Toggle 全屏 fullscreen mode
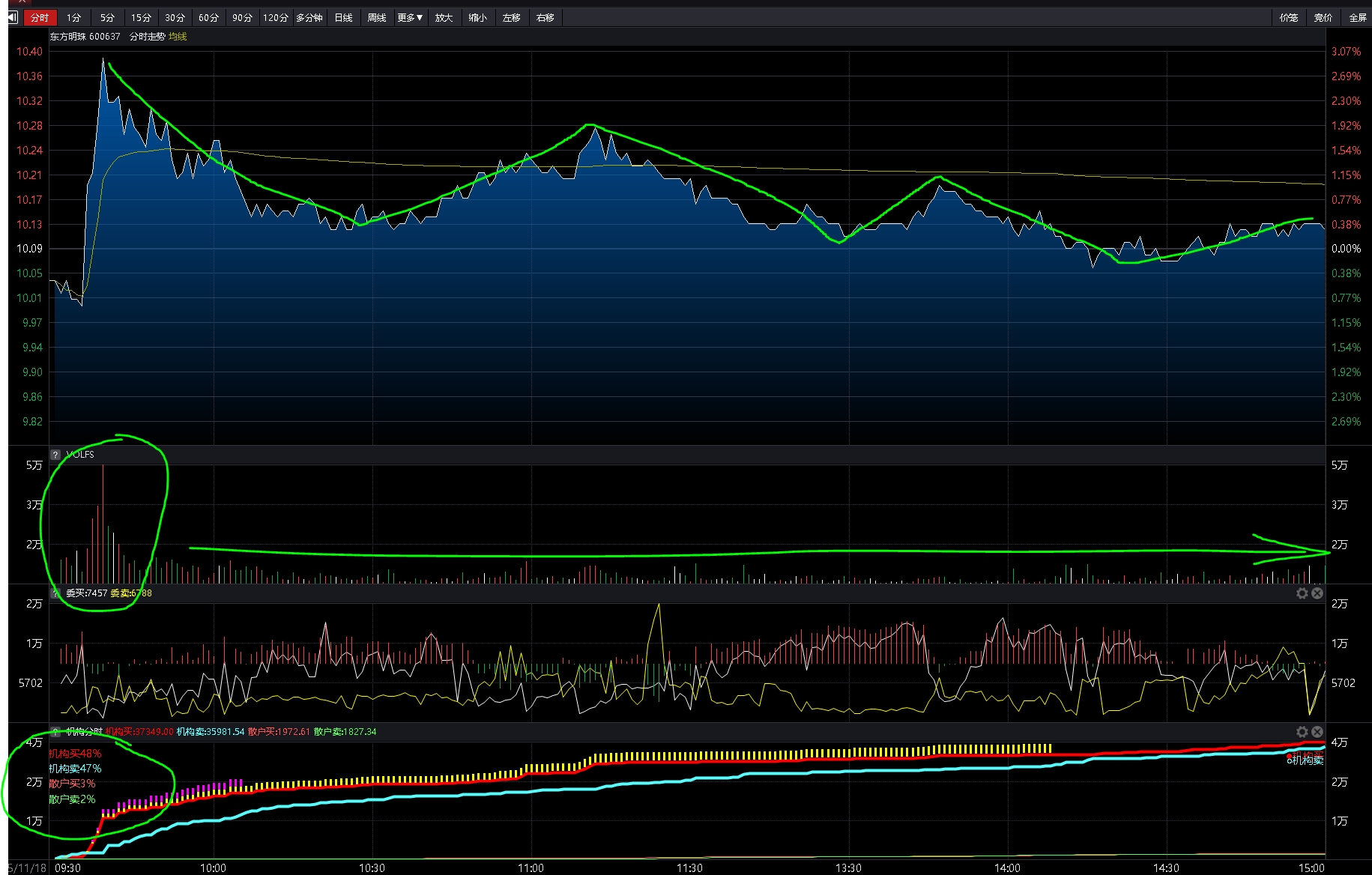The image size is (1372, 875). pos(1357,17)
